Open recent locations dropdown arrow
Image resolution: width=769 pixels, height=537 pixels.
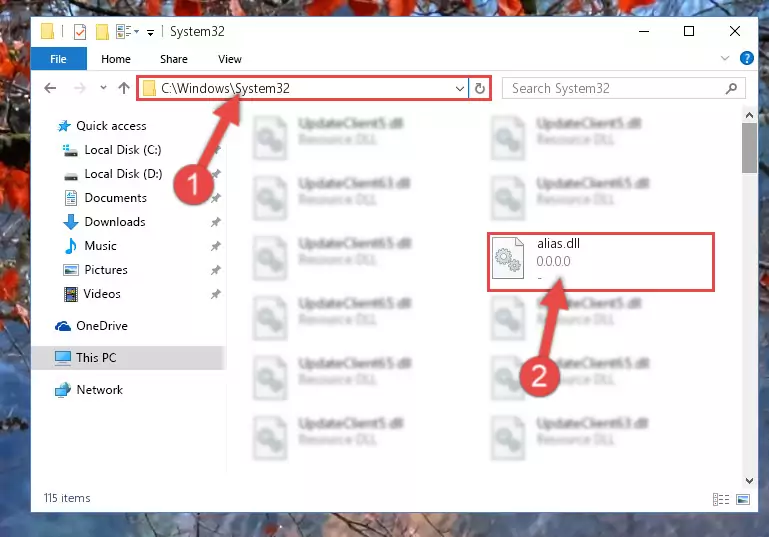(103, 88)
